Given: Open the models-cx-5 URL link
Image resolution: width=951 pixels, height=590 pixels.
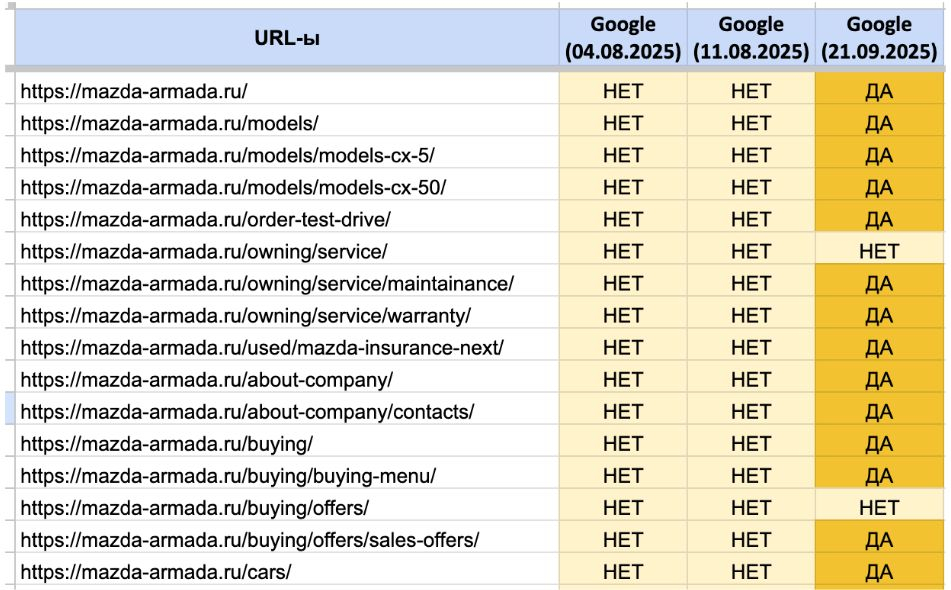Looking at the screenshot, I should [227, 155].
